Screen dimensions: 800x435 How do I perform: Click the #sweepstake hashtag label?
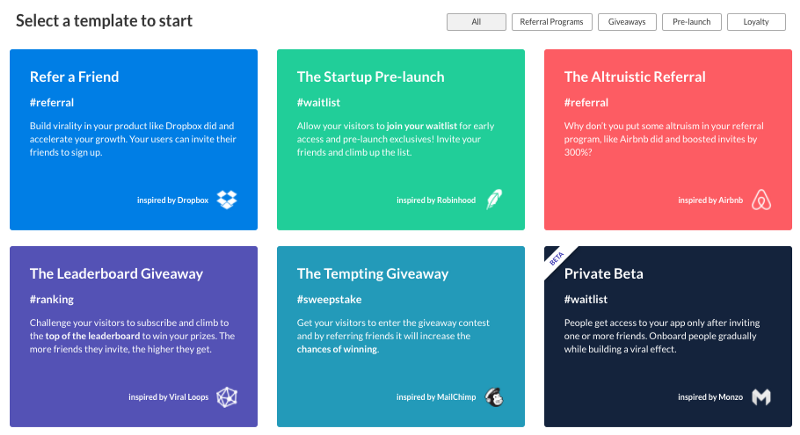point(329,299)
